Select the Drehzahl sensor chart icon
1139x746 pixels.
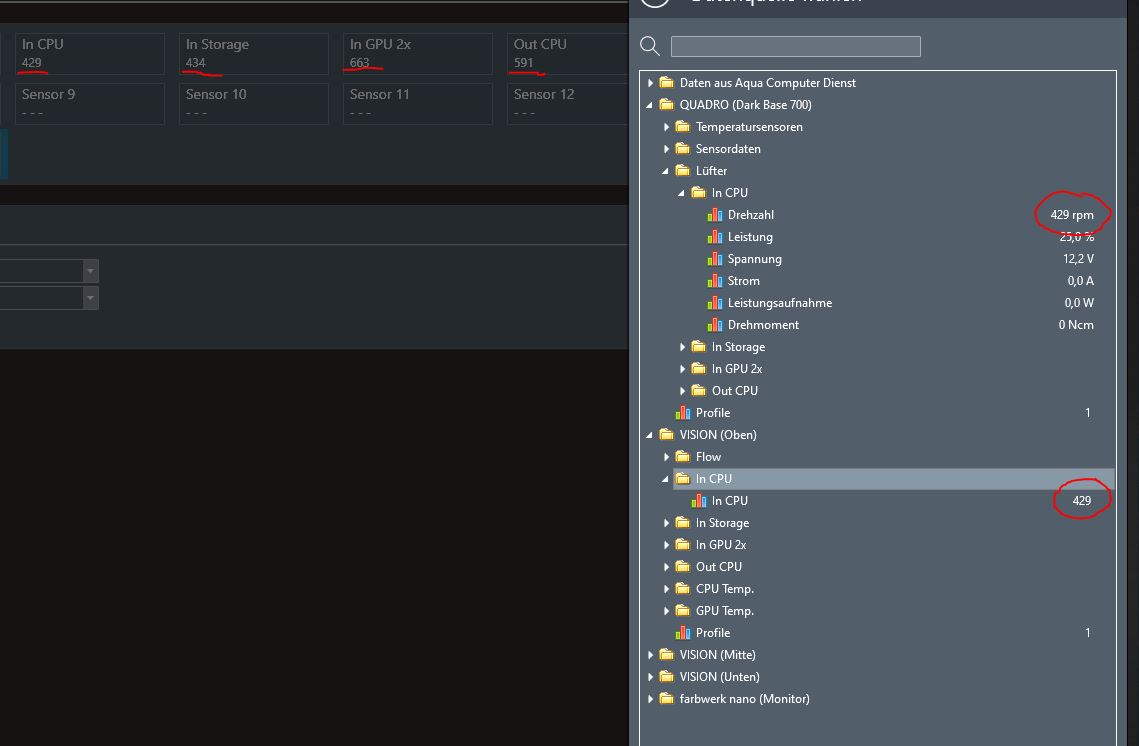pyautogui.click(x=715, y=215)
